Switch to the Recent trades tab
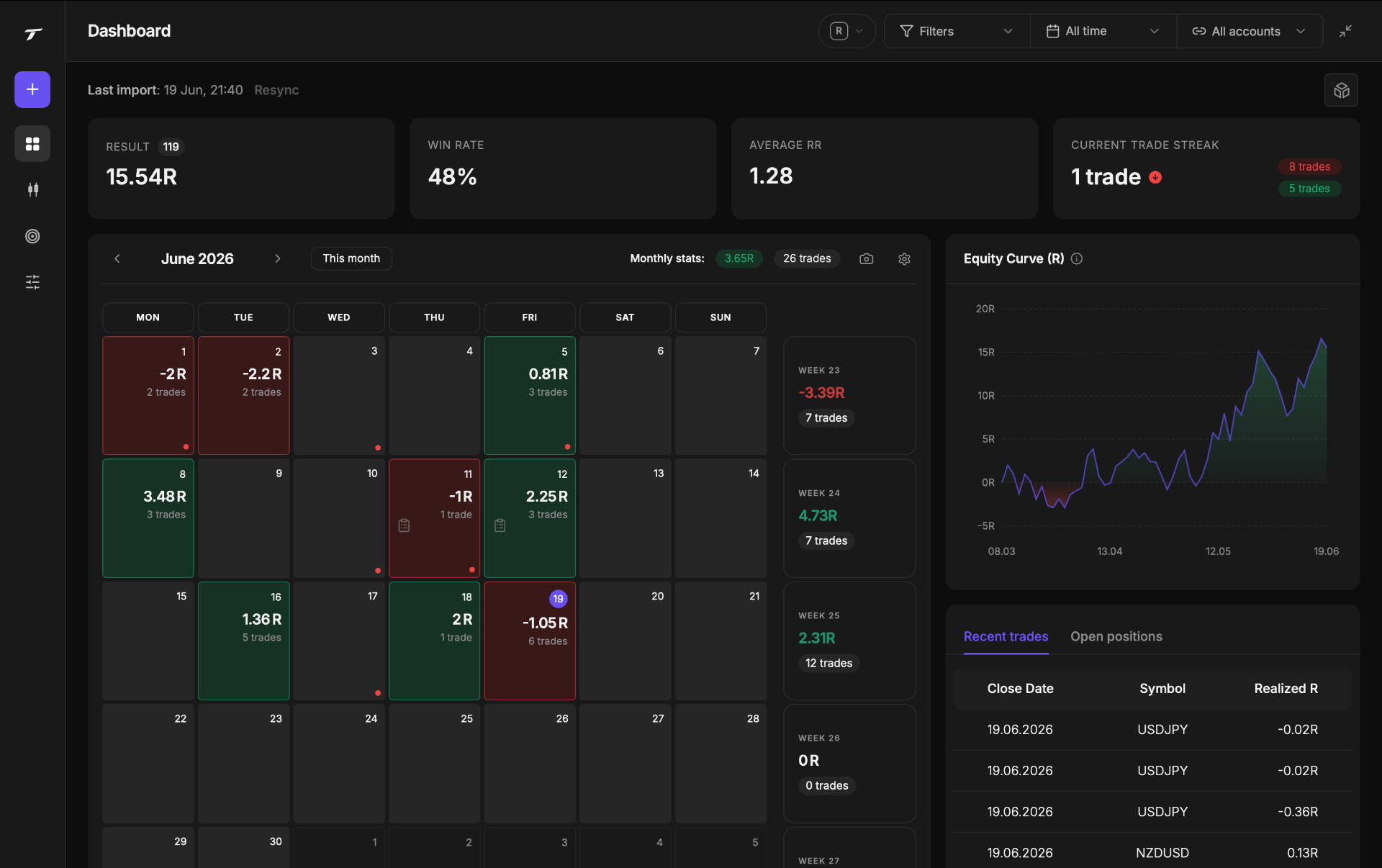 tap(1006, 636)
